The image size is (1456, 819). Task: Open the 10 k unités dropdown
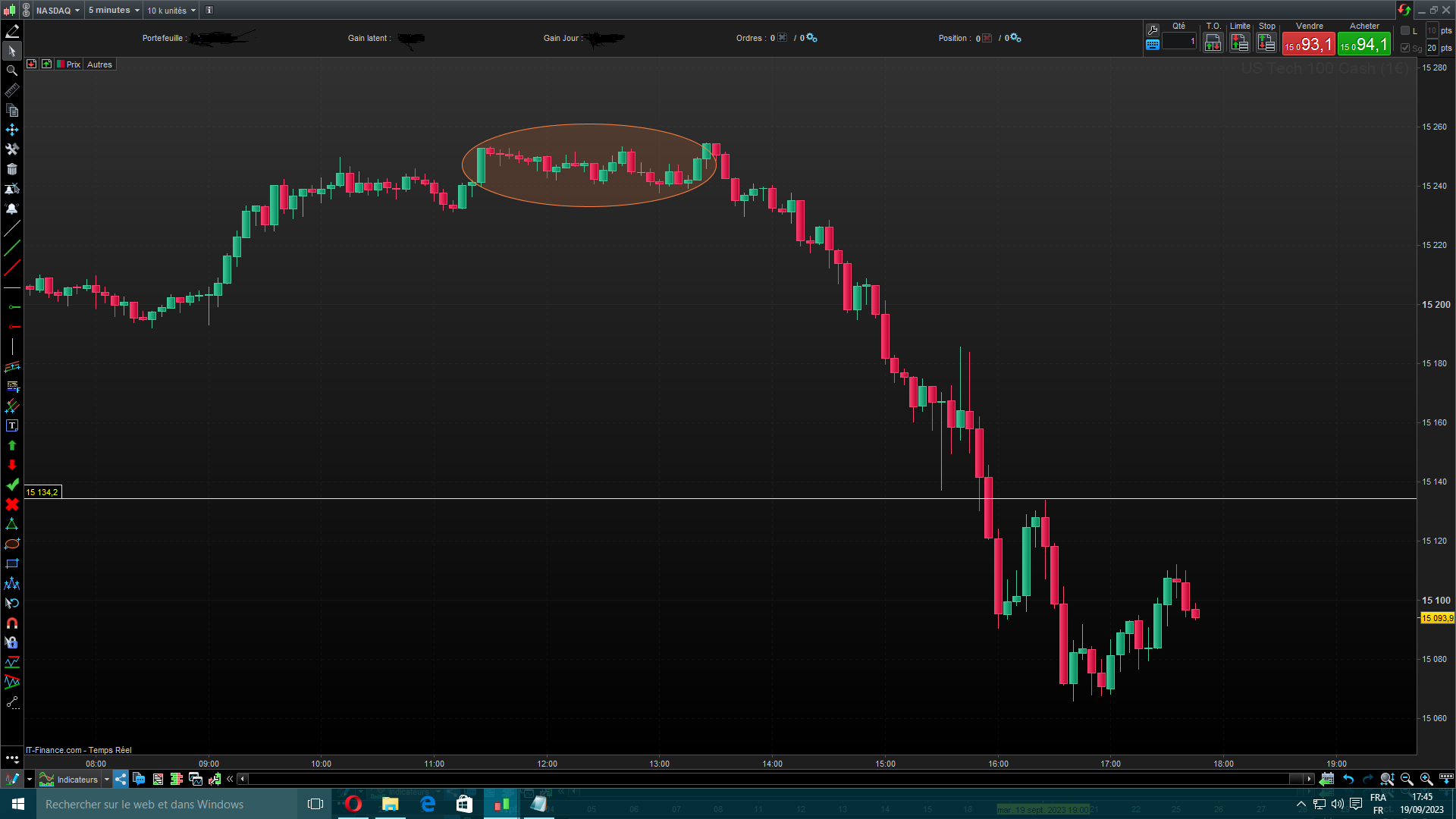[x=171, y=11]
